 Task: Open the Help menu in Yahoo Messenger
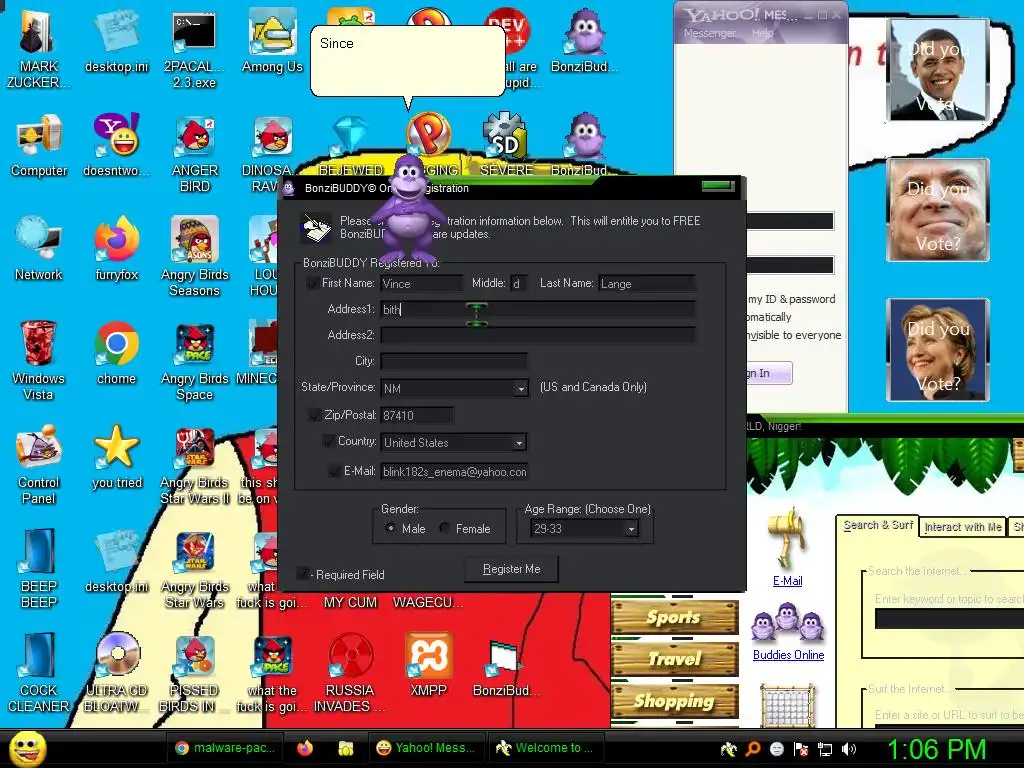[763, 33]
